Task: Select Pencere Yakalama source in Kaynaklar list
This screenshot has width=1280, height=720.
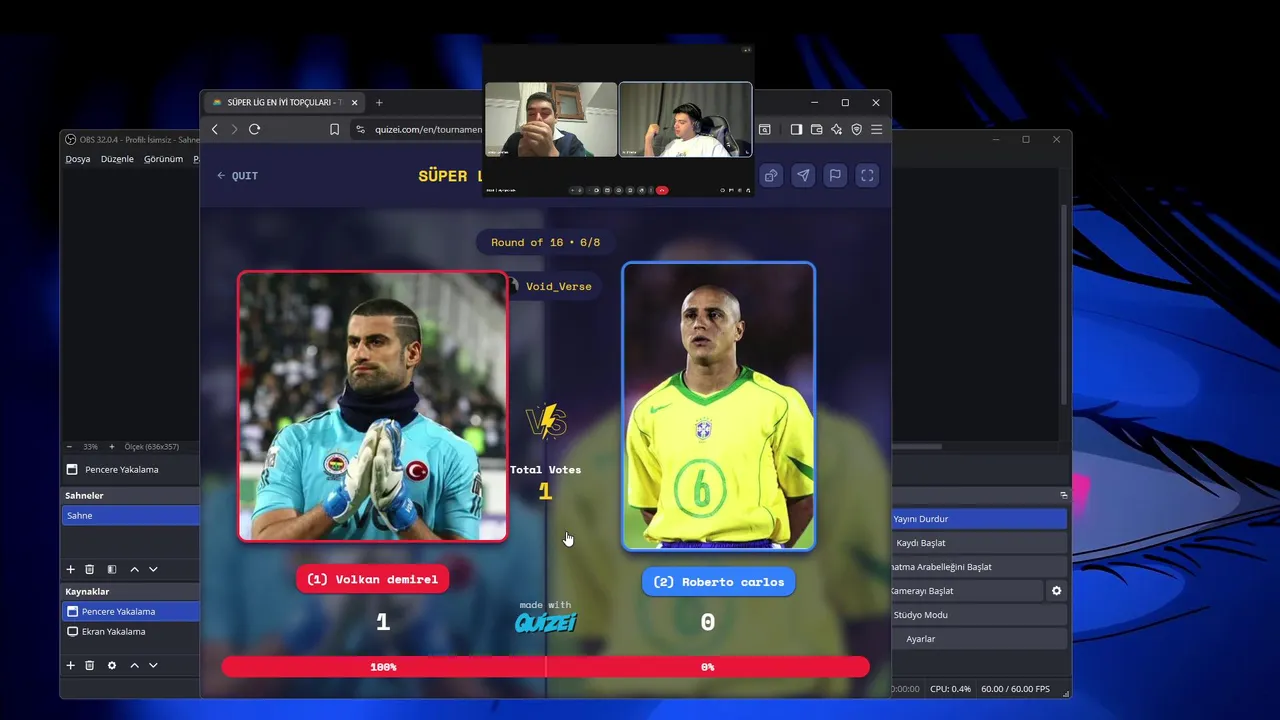Action: tap(131, 611)
